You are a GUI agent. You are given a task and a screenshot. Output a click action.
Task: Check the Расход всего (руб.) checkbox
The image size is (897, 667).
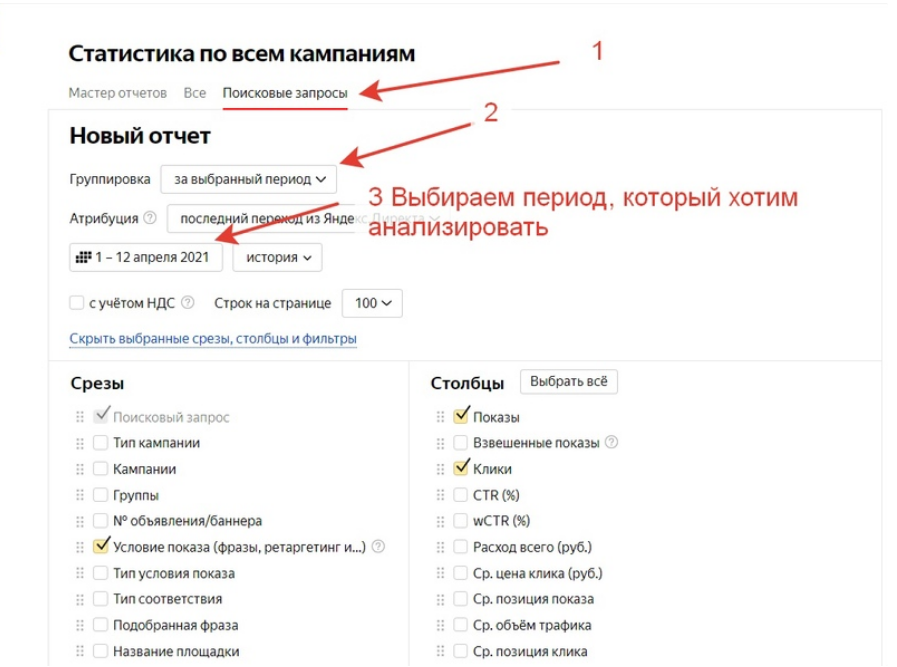(x=460, y=547)
